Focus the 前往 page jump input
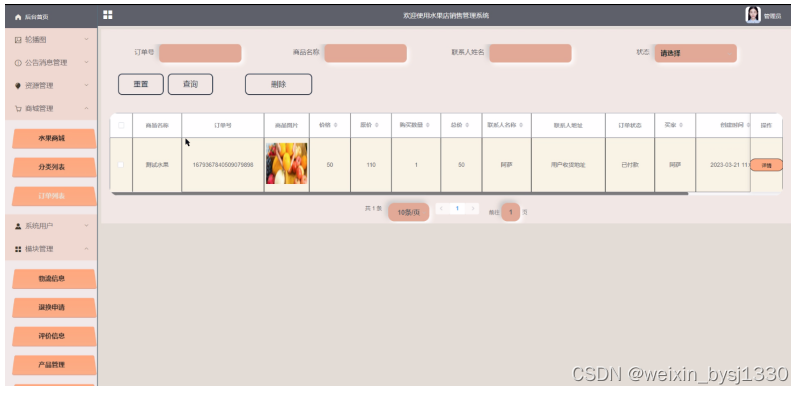 [510, 212]
